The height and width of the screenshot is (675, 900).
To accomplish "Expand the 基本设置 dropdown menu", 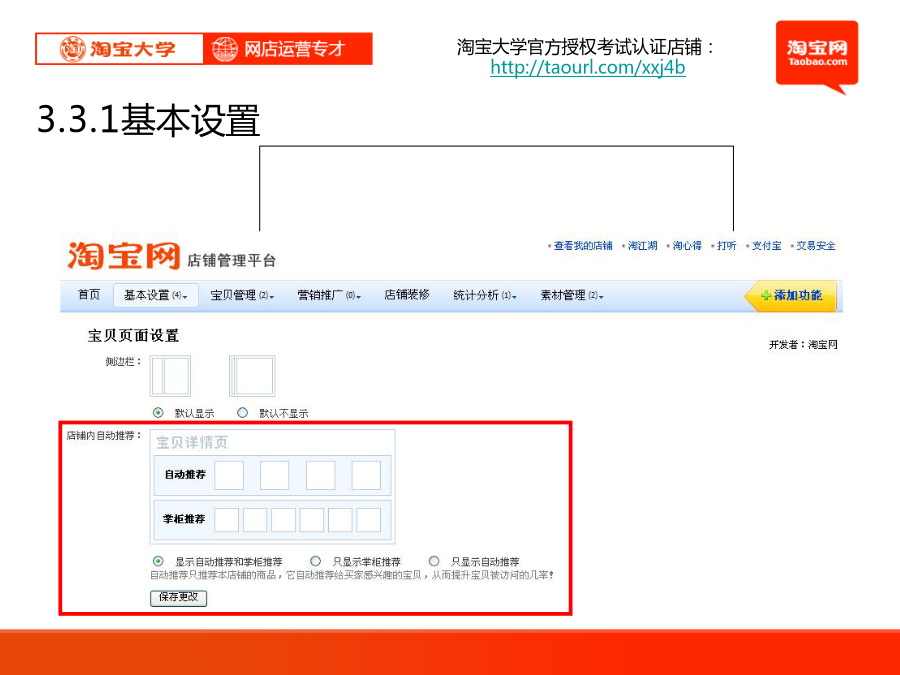I will point(156,295).
